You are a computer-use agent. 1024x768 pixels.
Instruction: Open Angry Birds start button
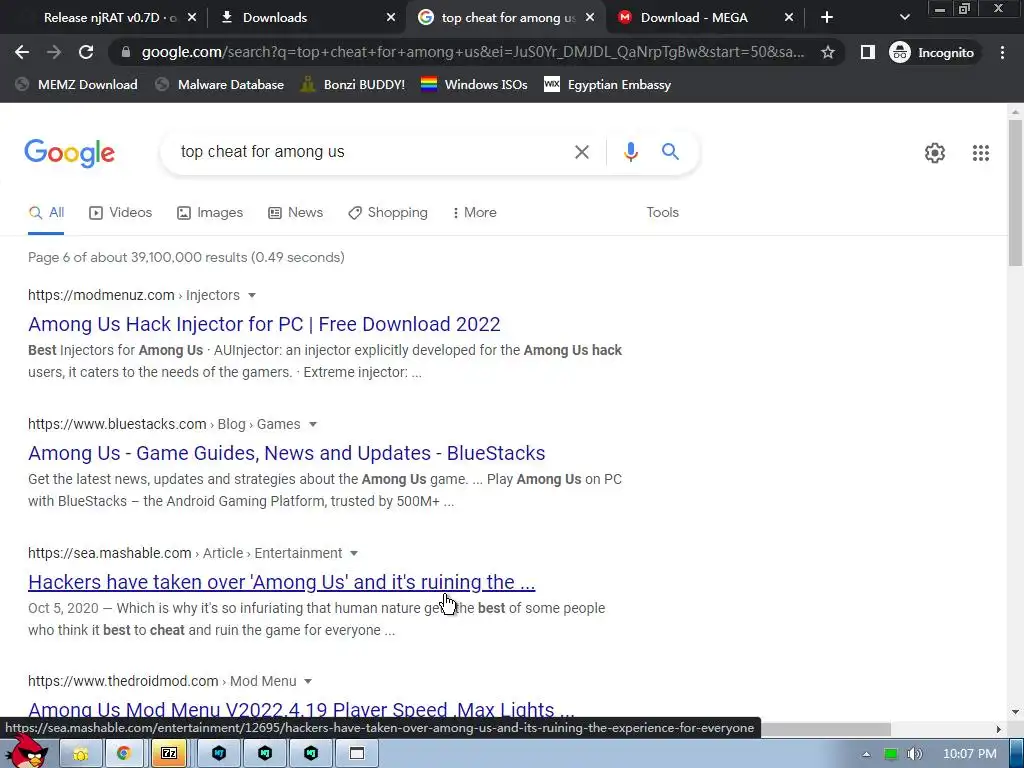pos(27,752)
